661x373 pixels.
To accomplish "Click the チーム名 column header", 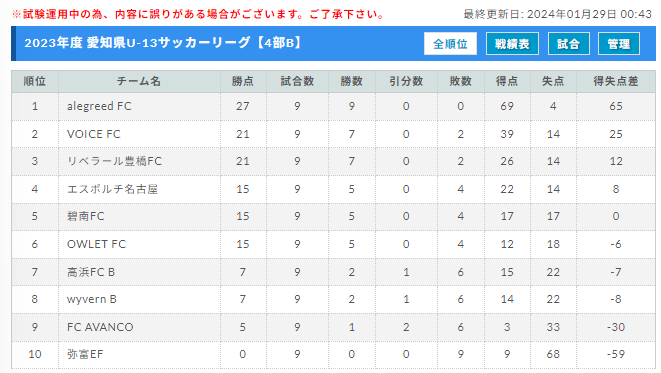I will coord(139,81).
